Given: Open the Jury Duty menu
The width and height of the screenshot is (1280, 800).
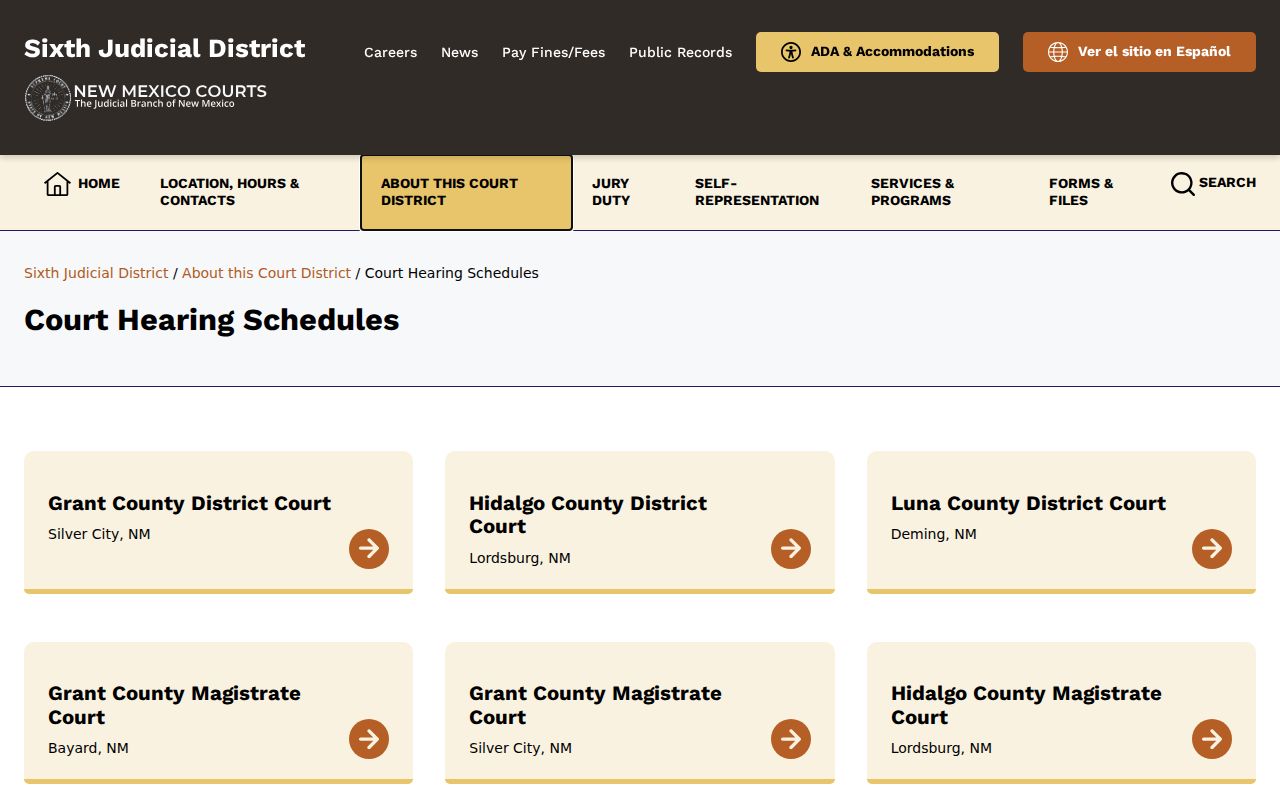Looking at the screenshot, I should [611, 192].
